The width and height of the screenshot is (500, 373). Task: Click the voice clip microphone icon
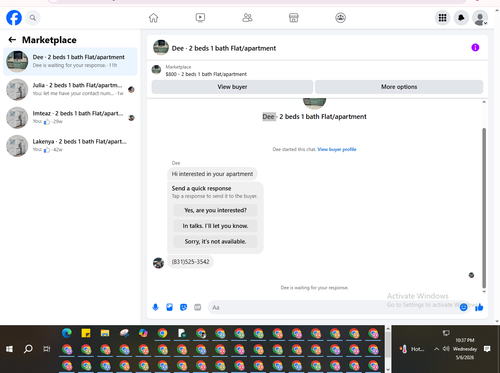pos(155,307)
